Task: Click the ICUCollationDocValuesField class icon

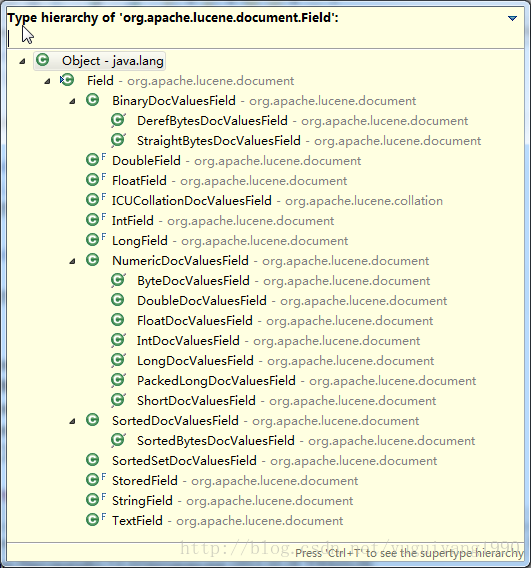Action: [x=96, y=199]
